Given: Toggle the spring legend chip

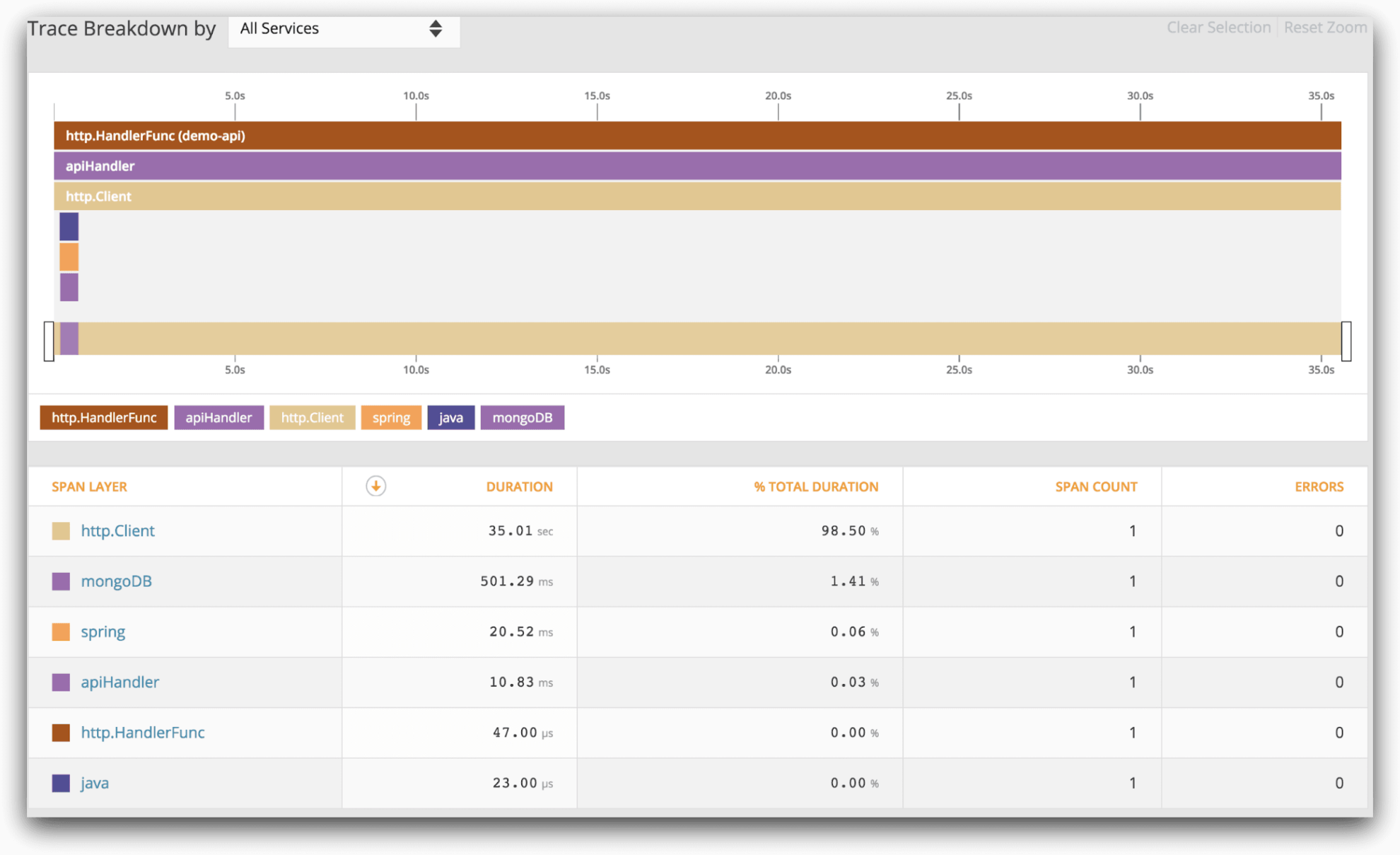Looking at the screenshot, I should pyautogui.click(x=391, y=417).
